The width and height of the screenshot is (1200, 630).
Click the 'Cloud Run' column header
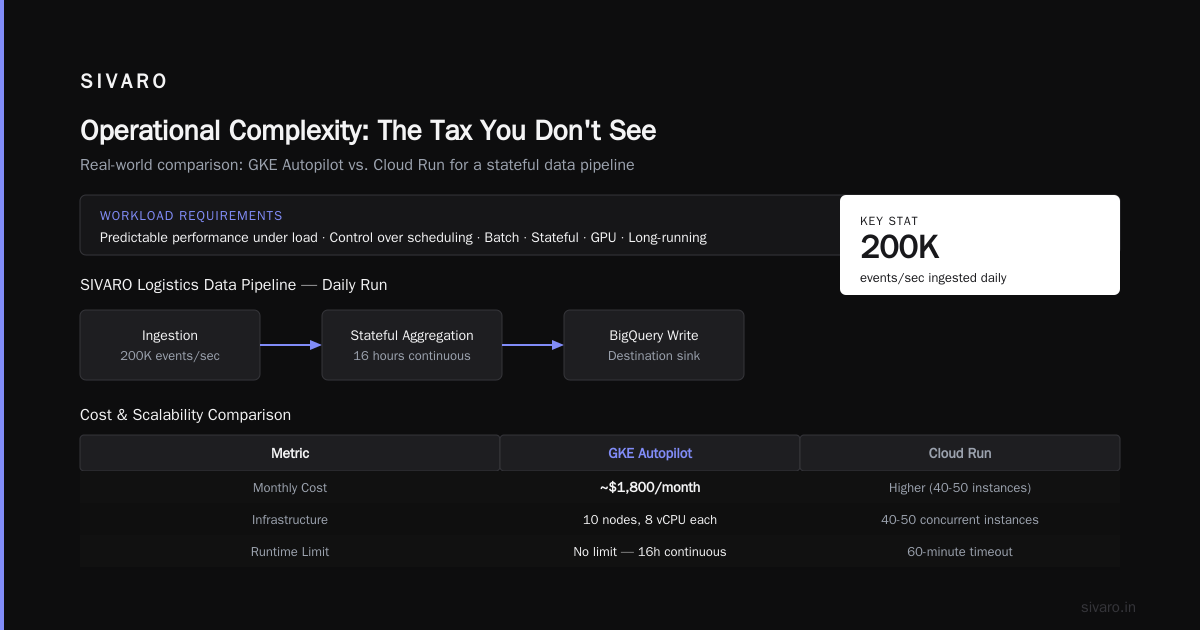[960, 453]
